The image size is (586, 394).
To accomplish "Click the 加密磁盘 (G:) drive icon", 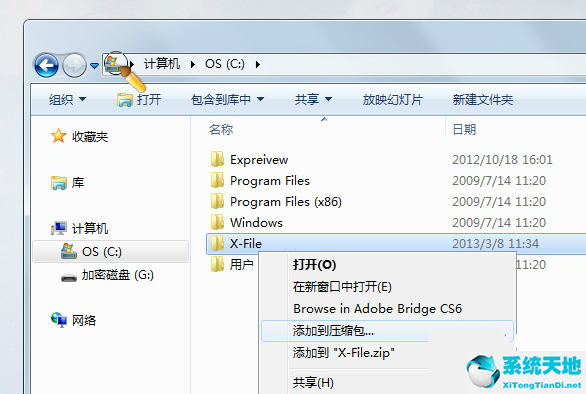I will [x=69, y=278].
